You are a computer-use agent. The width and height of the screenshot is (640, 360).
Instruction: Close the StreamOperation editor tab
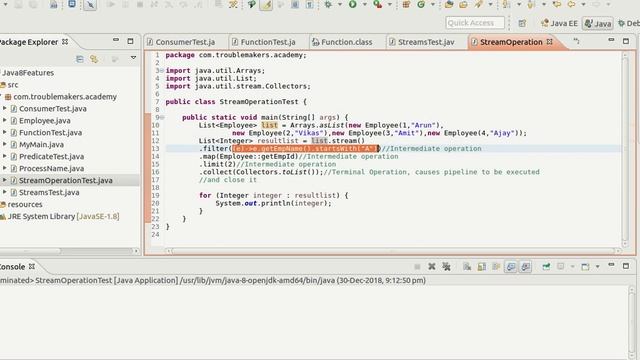click(549, 42)
